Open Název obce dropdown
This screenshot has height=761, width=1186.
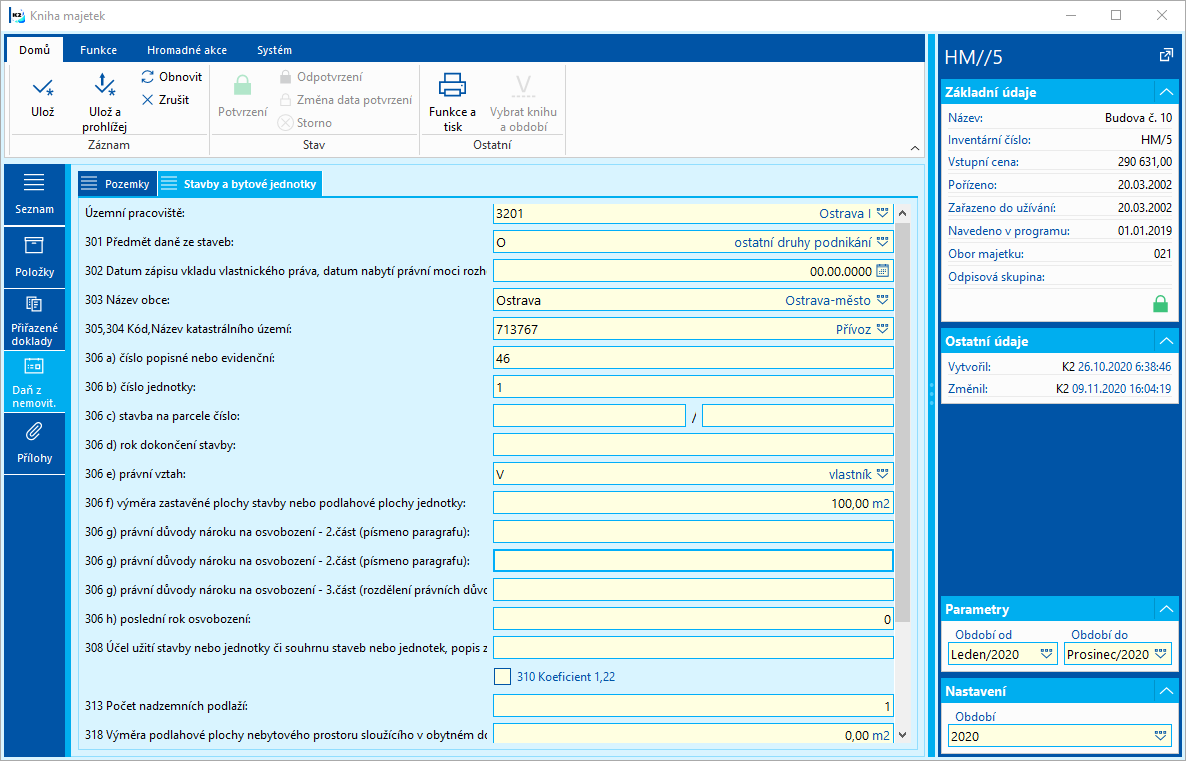point(883,300)
